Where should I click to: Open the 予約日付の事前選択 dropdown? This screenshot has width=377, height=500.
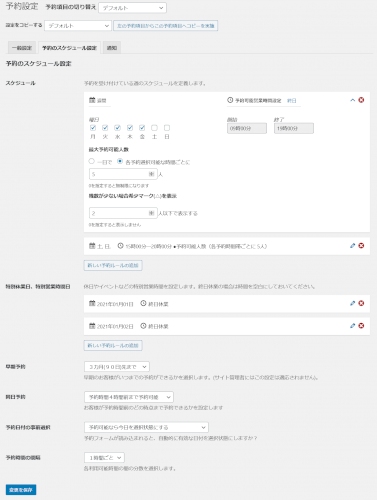[x=146, y=427]
